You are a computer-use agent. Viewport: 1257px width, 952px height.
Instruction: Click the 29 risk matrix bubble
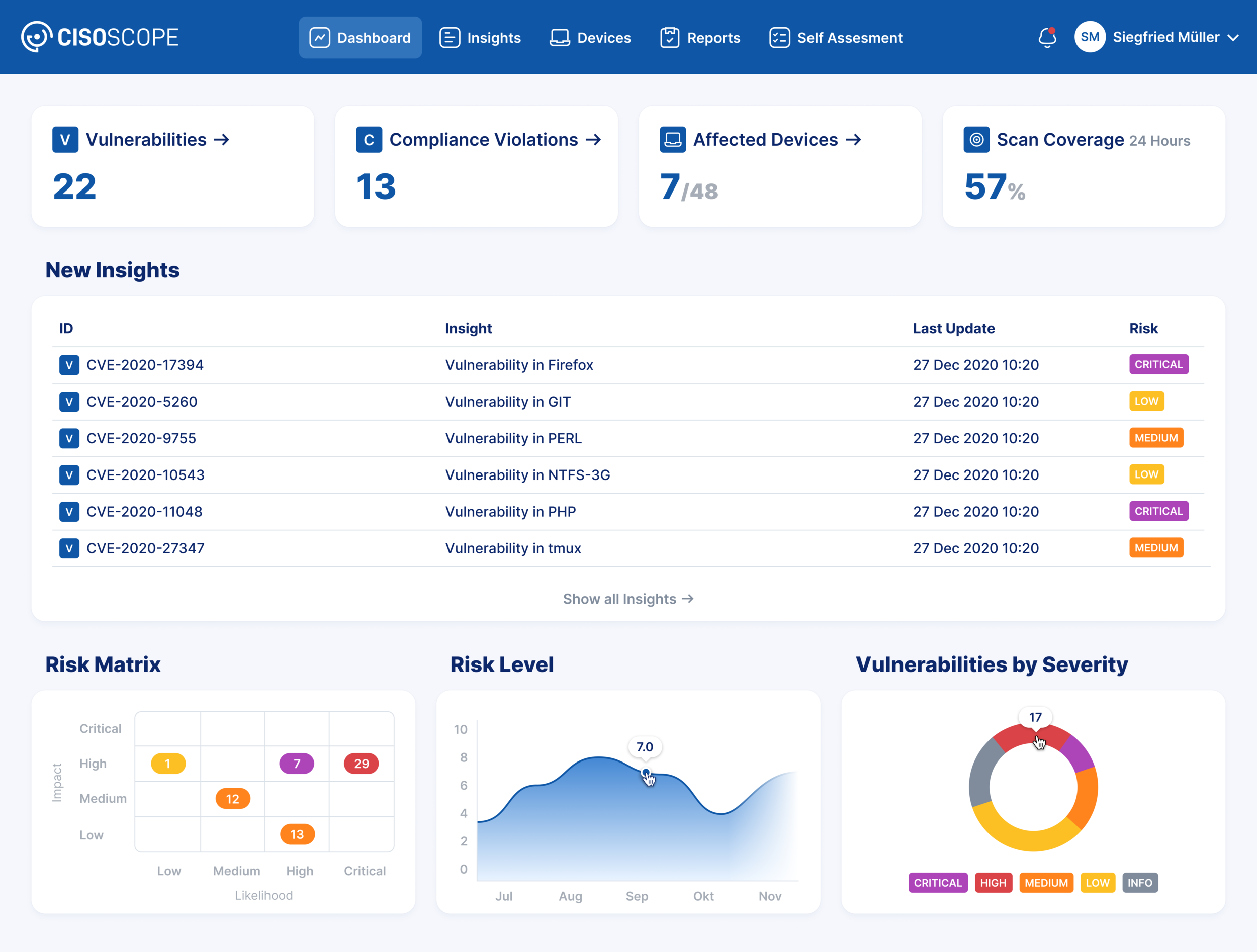click(x=362, y=764)
